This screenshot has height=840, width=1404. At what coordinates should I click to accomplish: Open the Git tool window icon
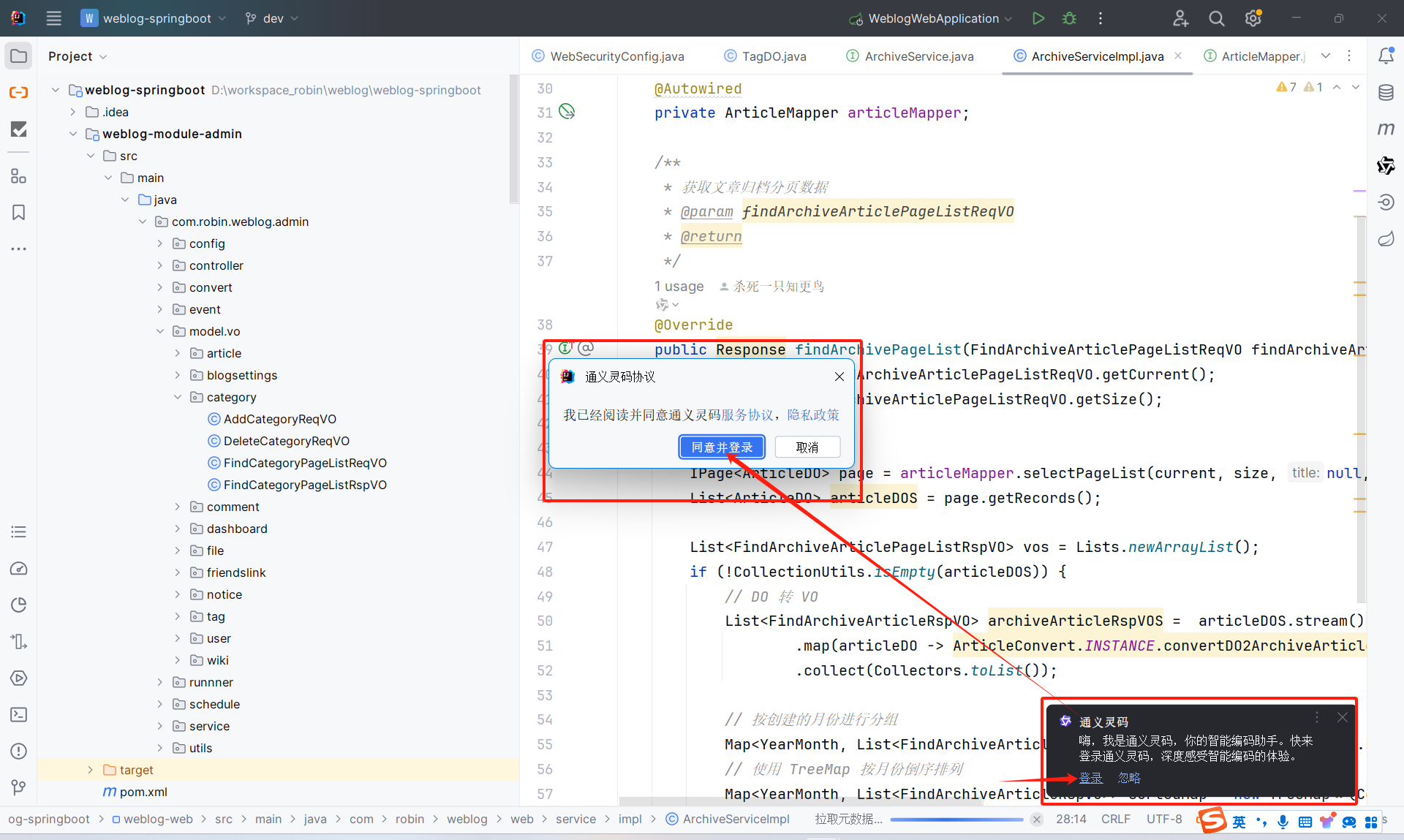(19, 788)
